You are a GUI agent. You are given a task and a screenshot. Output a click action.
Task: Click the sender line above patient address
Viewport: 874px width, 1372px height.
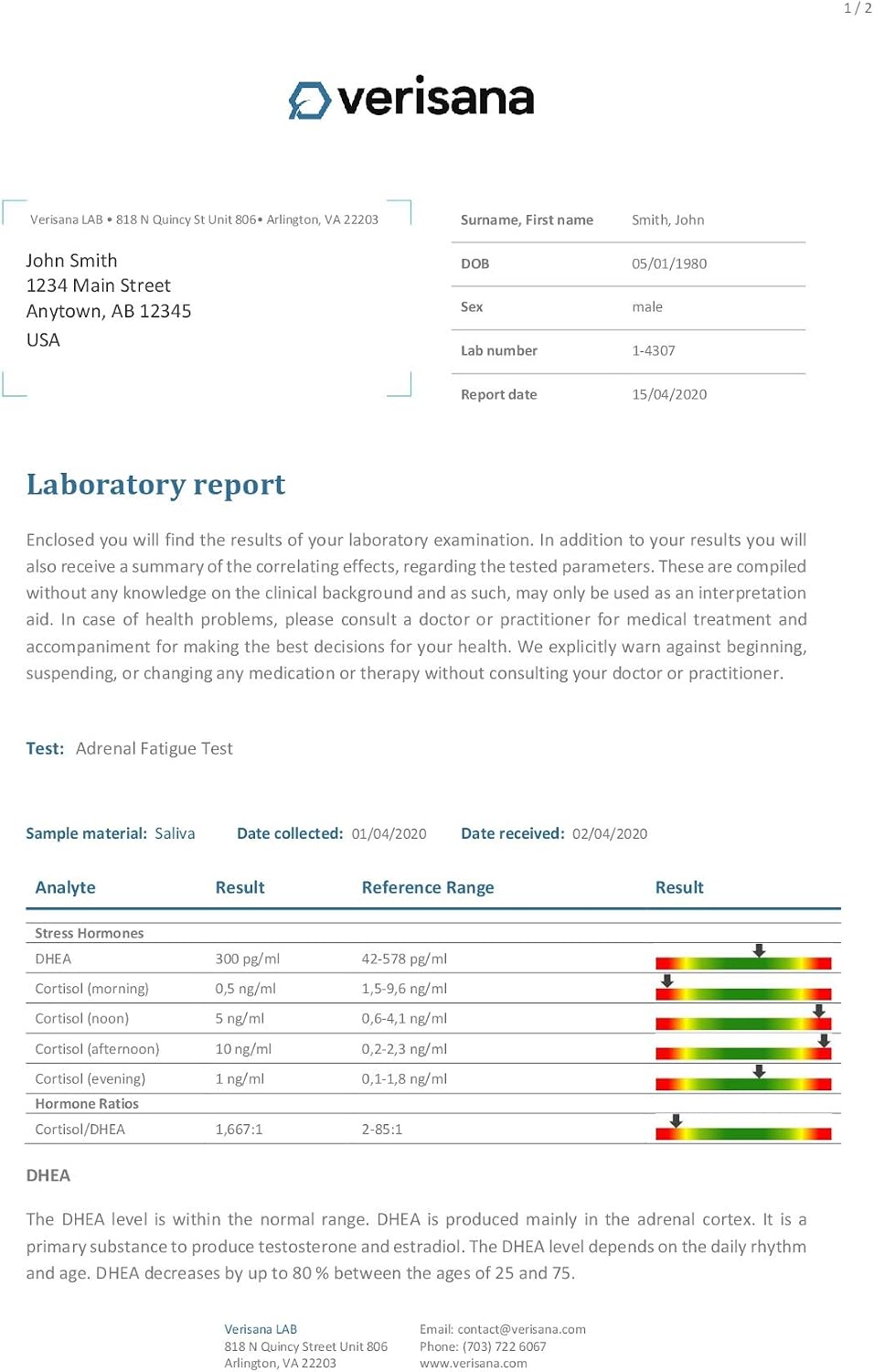pos(204,220)
